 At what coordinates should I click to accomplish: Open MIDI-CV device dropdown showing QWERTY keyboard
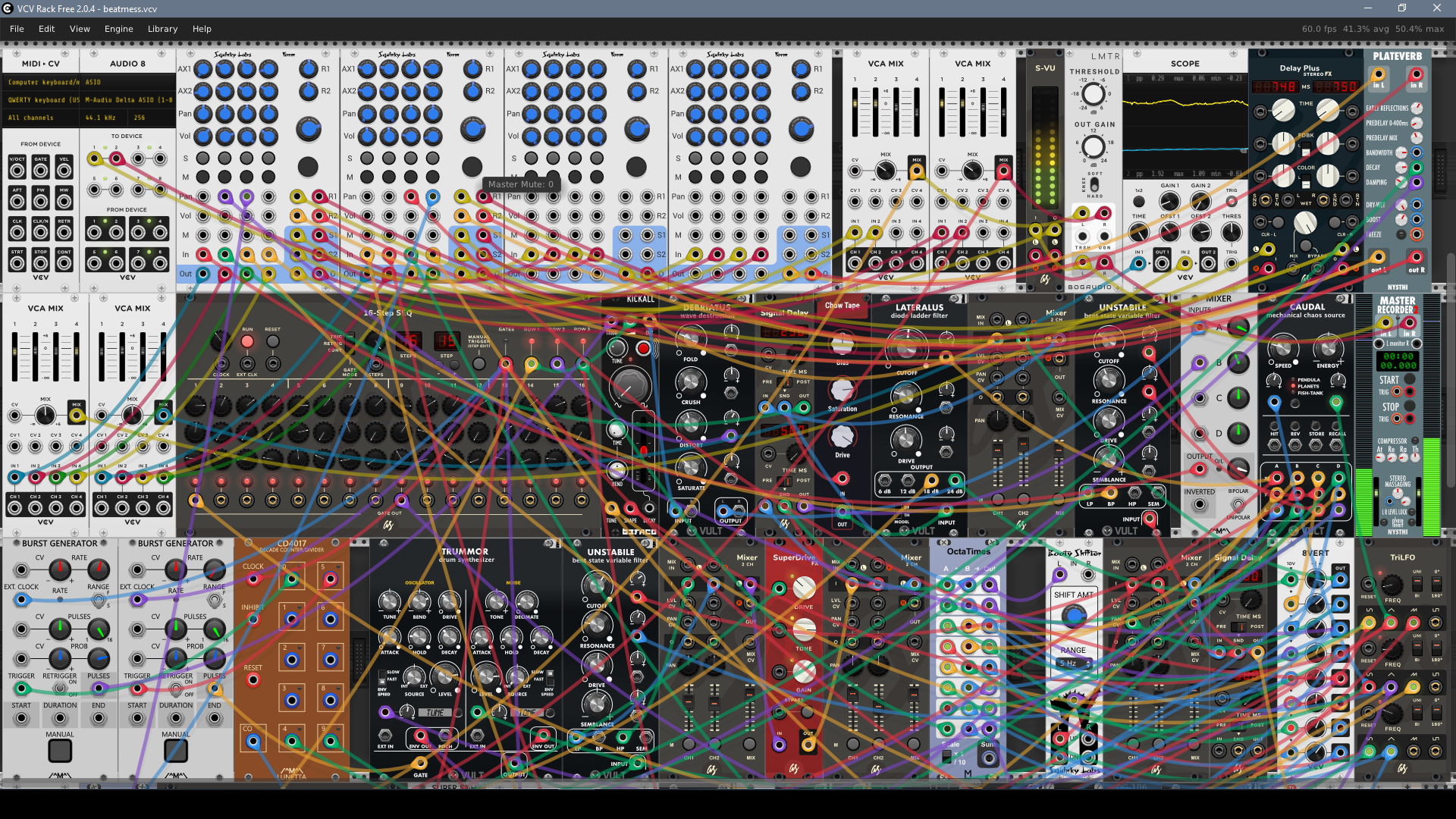coord(42,99)
